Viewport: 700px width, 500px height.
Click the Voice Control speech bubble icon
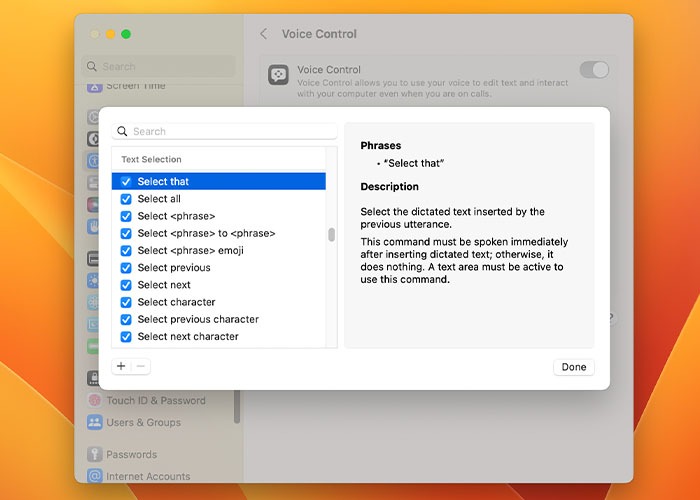click(278, 75)
